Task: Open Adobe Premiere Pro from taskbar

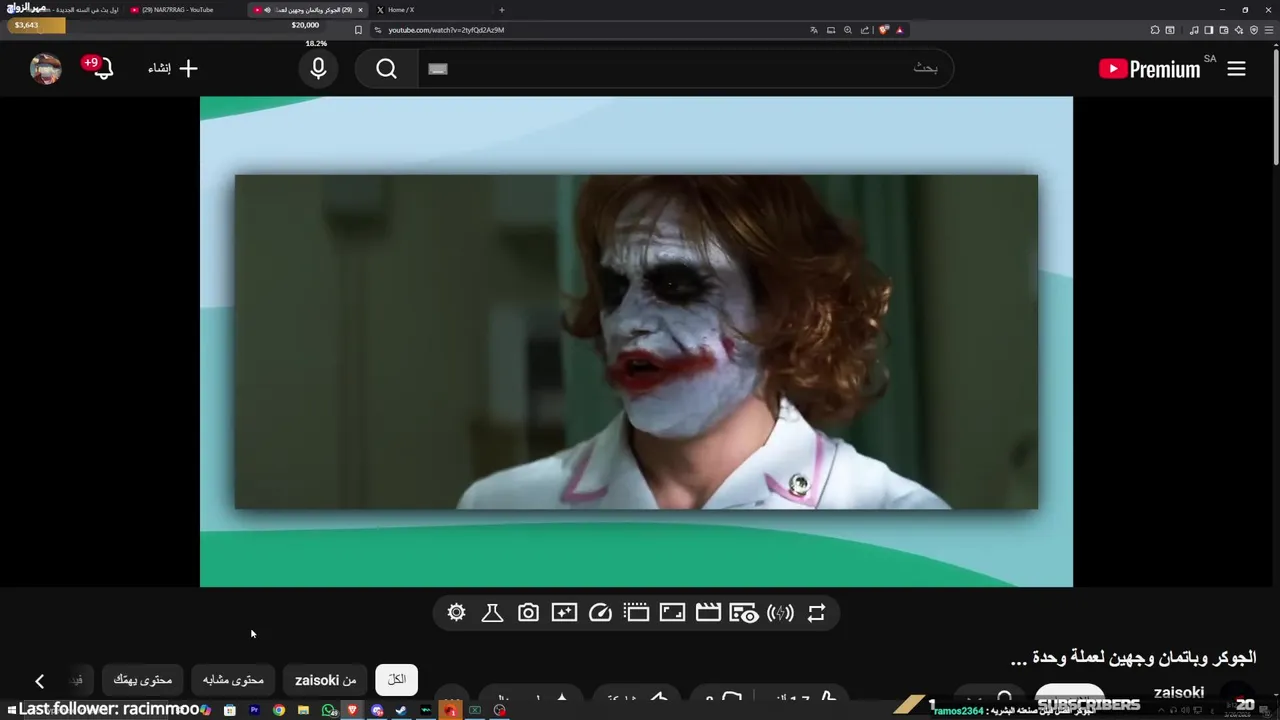Action: [x=254, y=710]
